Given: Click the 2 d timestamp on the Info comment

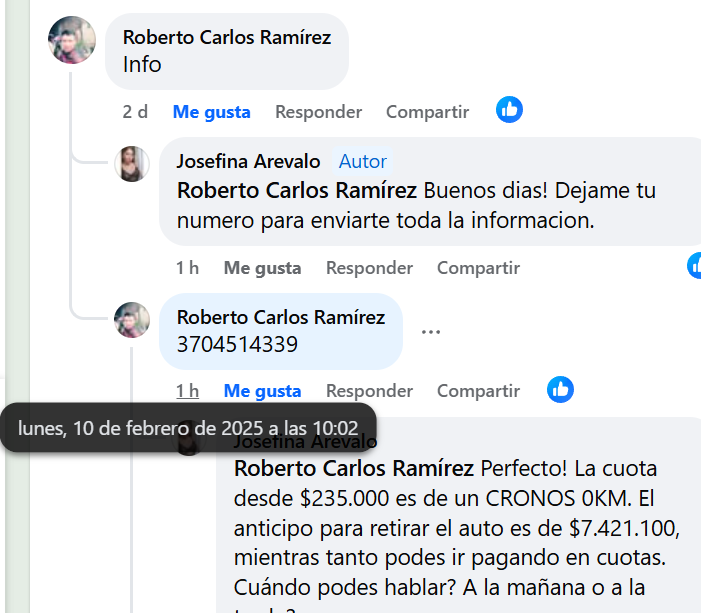Looking at the screenshot, I should pos(135,112).
